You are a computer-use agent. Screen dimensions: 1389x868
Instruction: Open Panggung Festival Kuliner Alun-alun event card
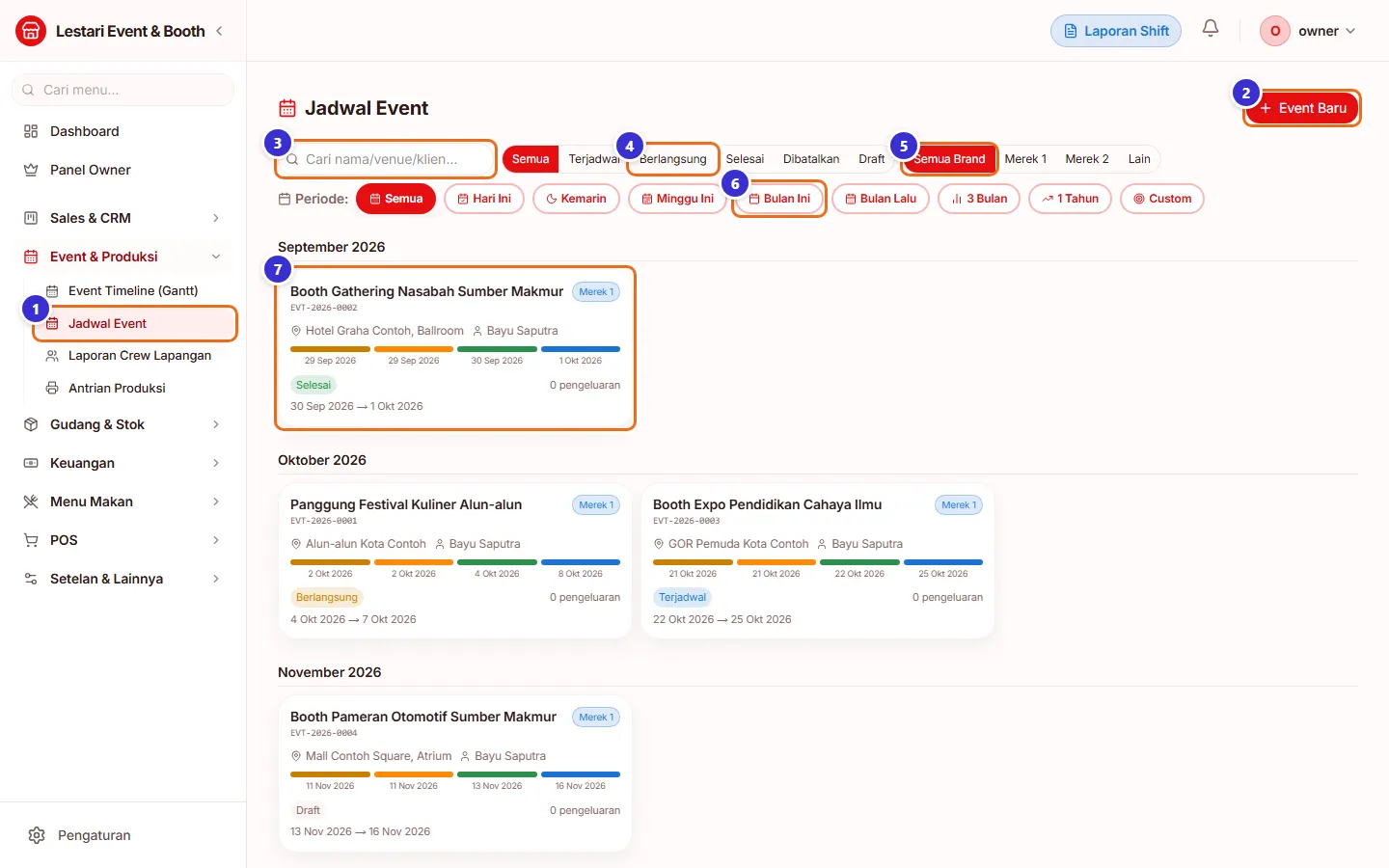[x=455, y=561]
